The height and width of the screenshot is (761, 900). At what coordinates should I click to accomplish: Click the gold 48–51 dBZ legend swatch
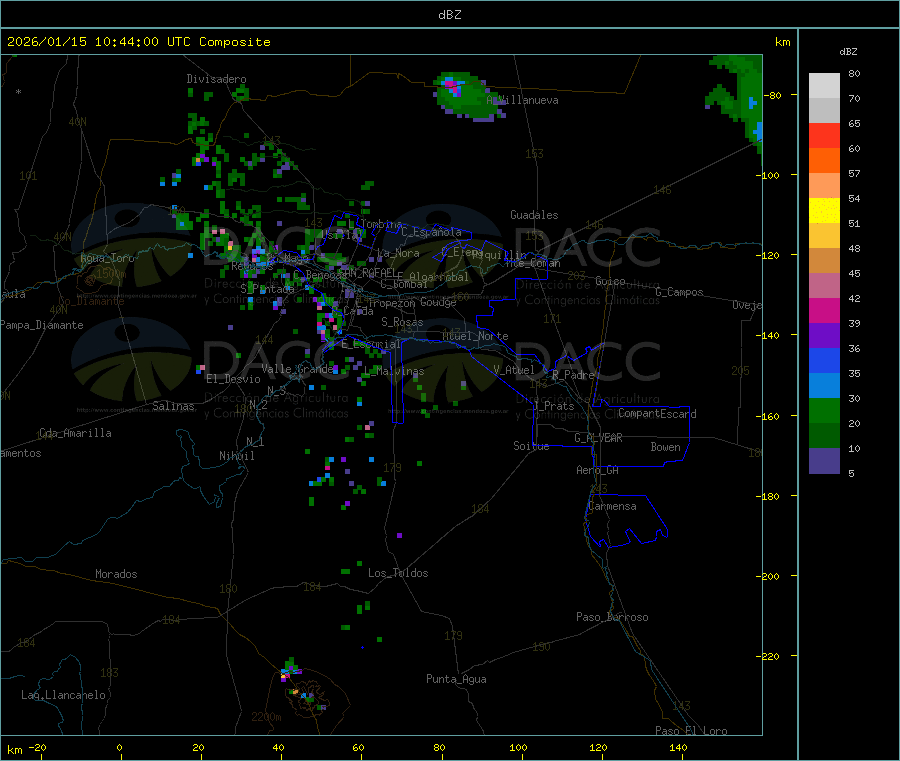point(824,235)
